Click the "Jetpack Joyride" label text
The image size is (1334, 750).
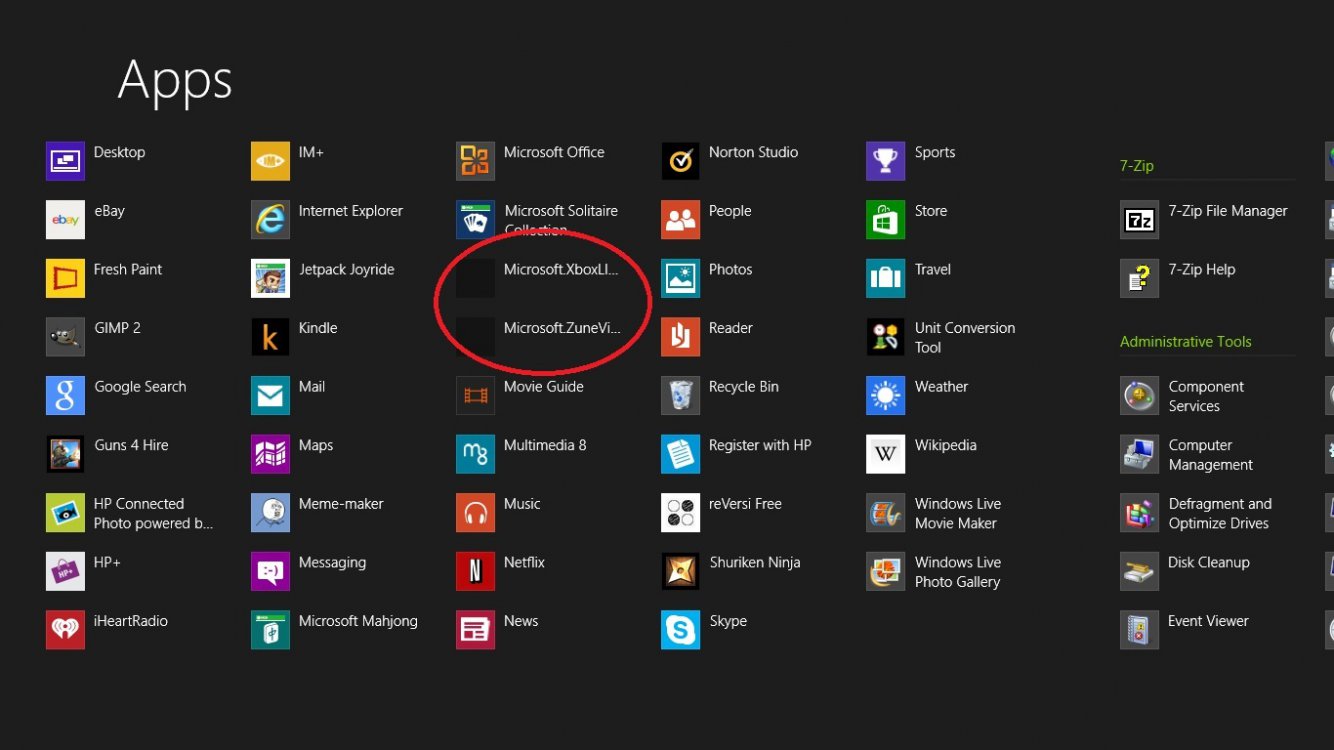click(346, 270)
